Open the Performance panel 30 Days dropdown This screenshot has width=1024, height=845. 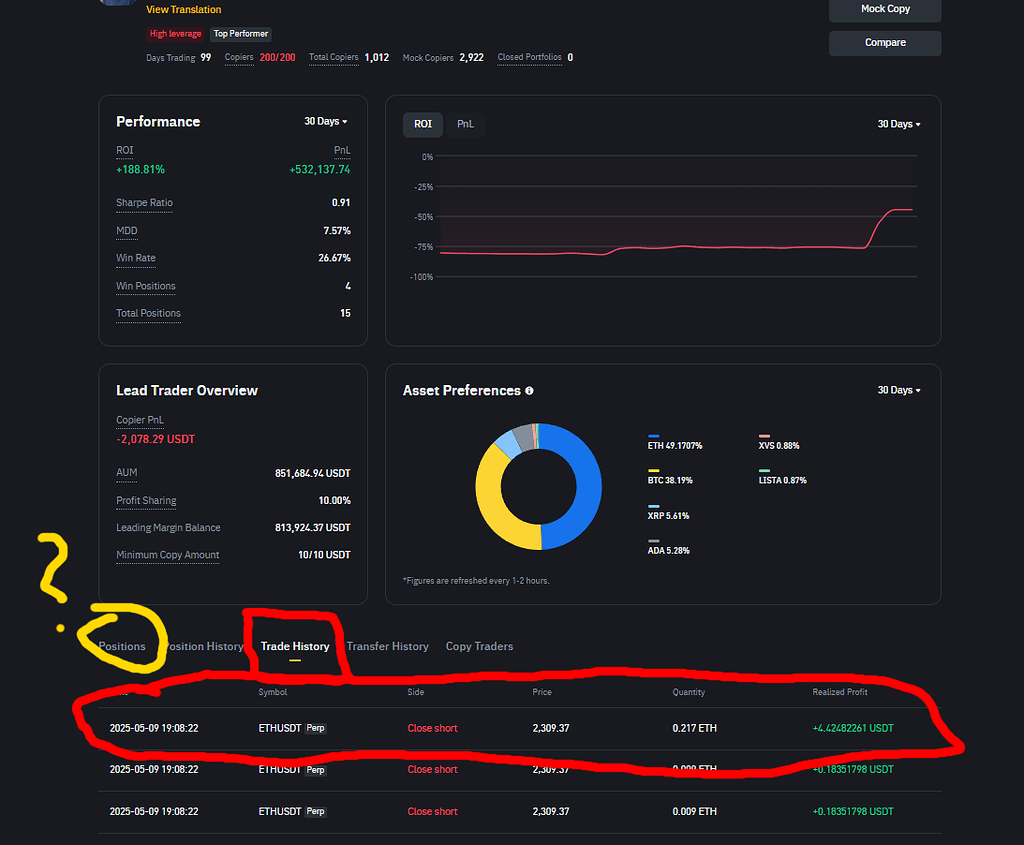click(x=325, y=120)
